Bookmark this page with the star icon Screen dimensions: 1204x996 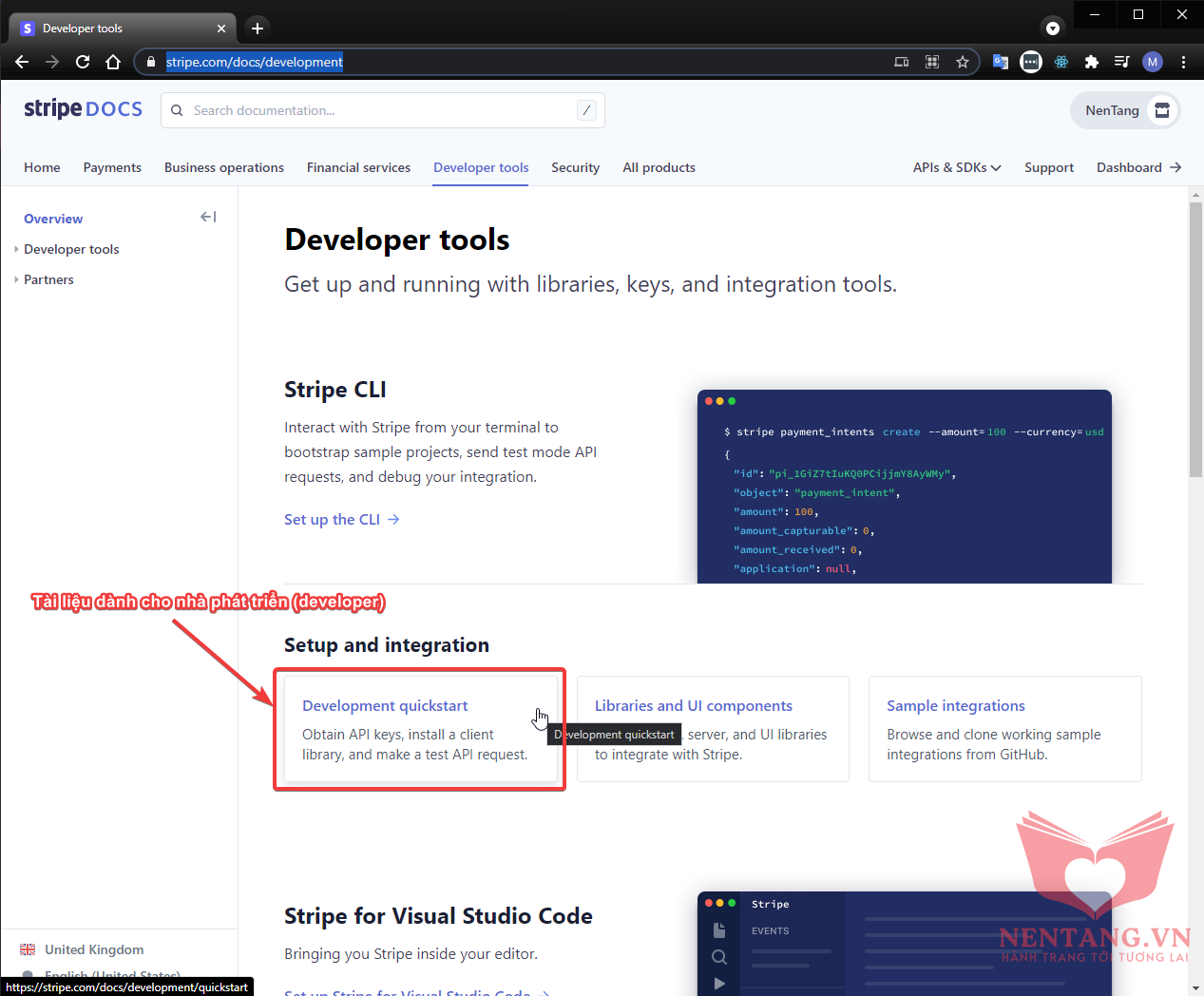(963, 62)
